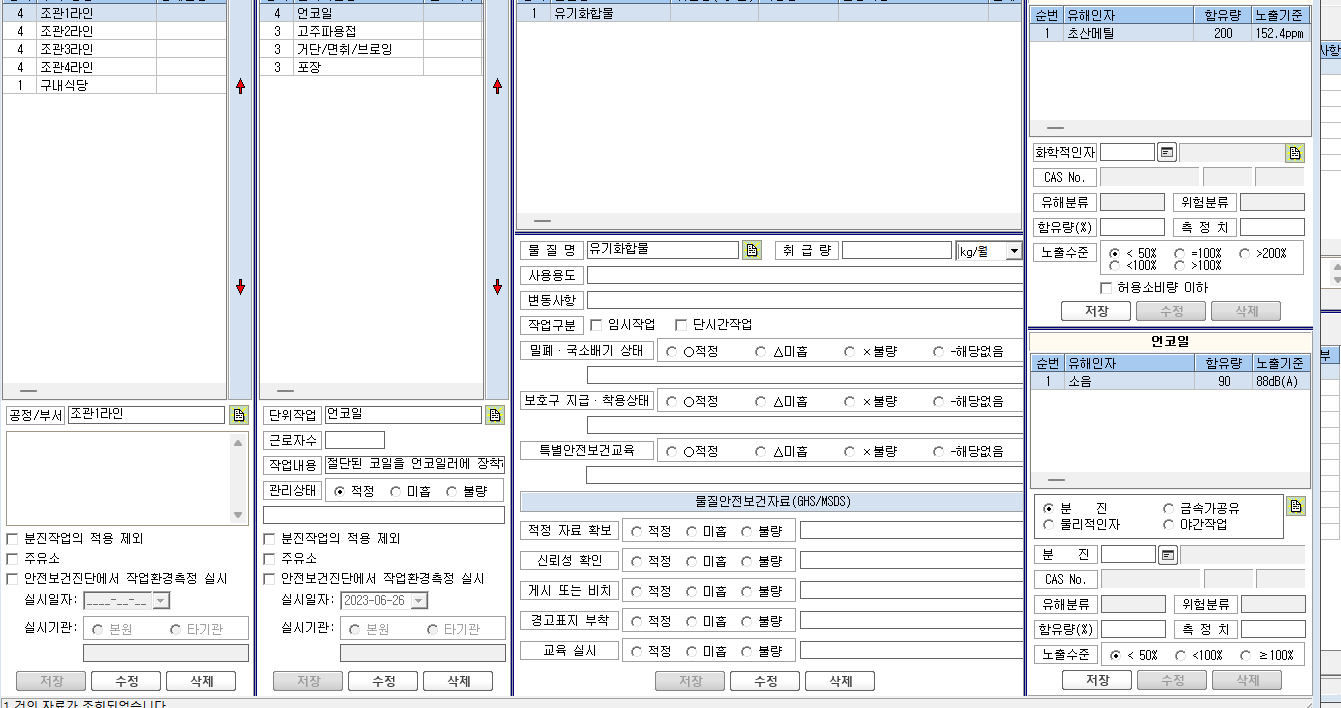Image resolution: width=1341 pixels, height=708 pixels.
Task: Open the 2023-06-26 실시일자 date dropdown
Action: coord(418,601)
